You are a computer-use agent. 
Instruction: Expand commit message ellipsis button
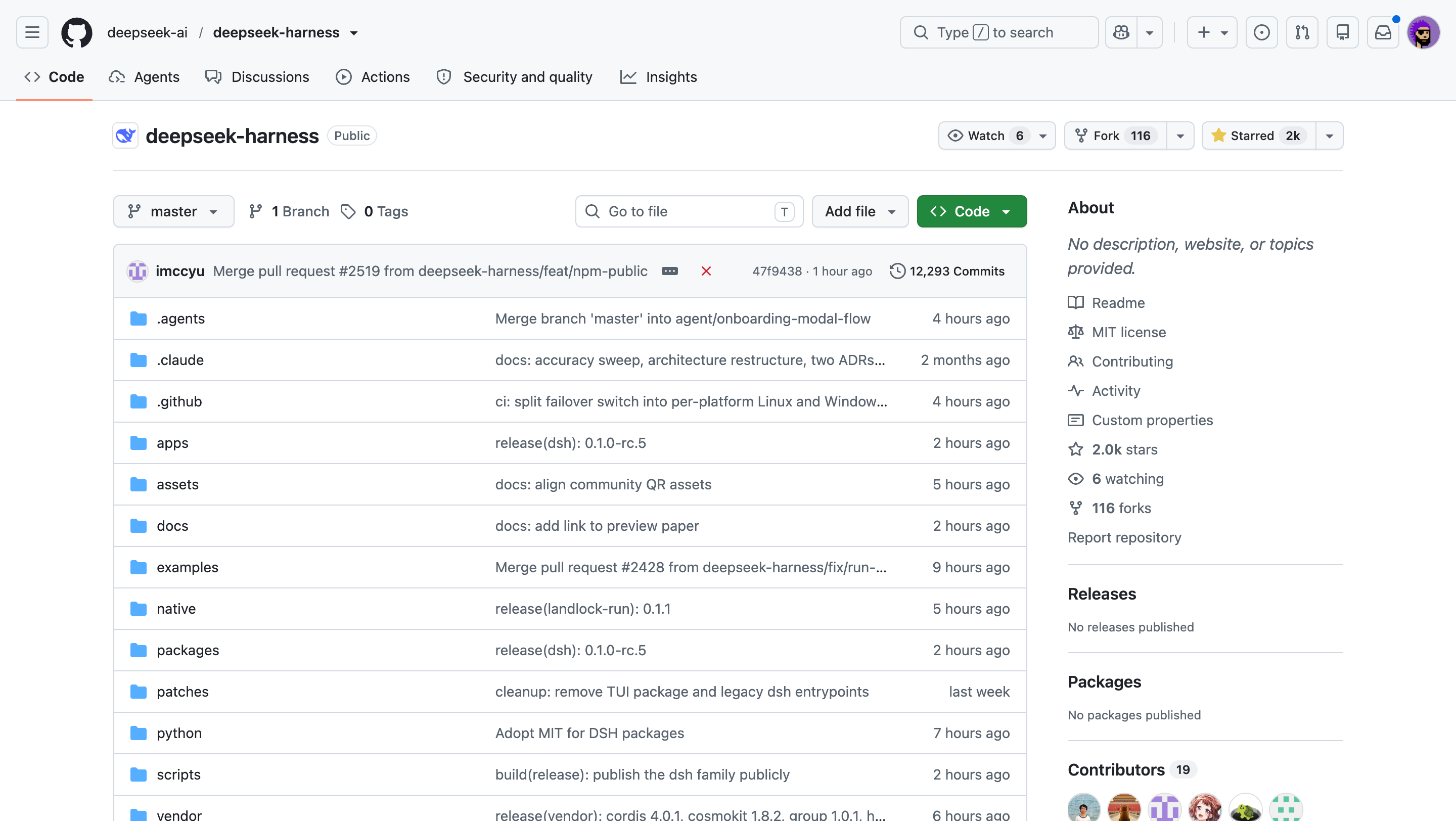[670, 271]
